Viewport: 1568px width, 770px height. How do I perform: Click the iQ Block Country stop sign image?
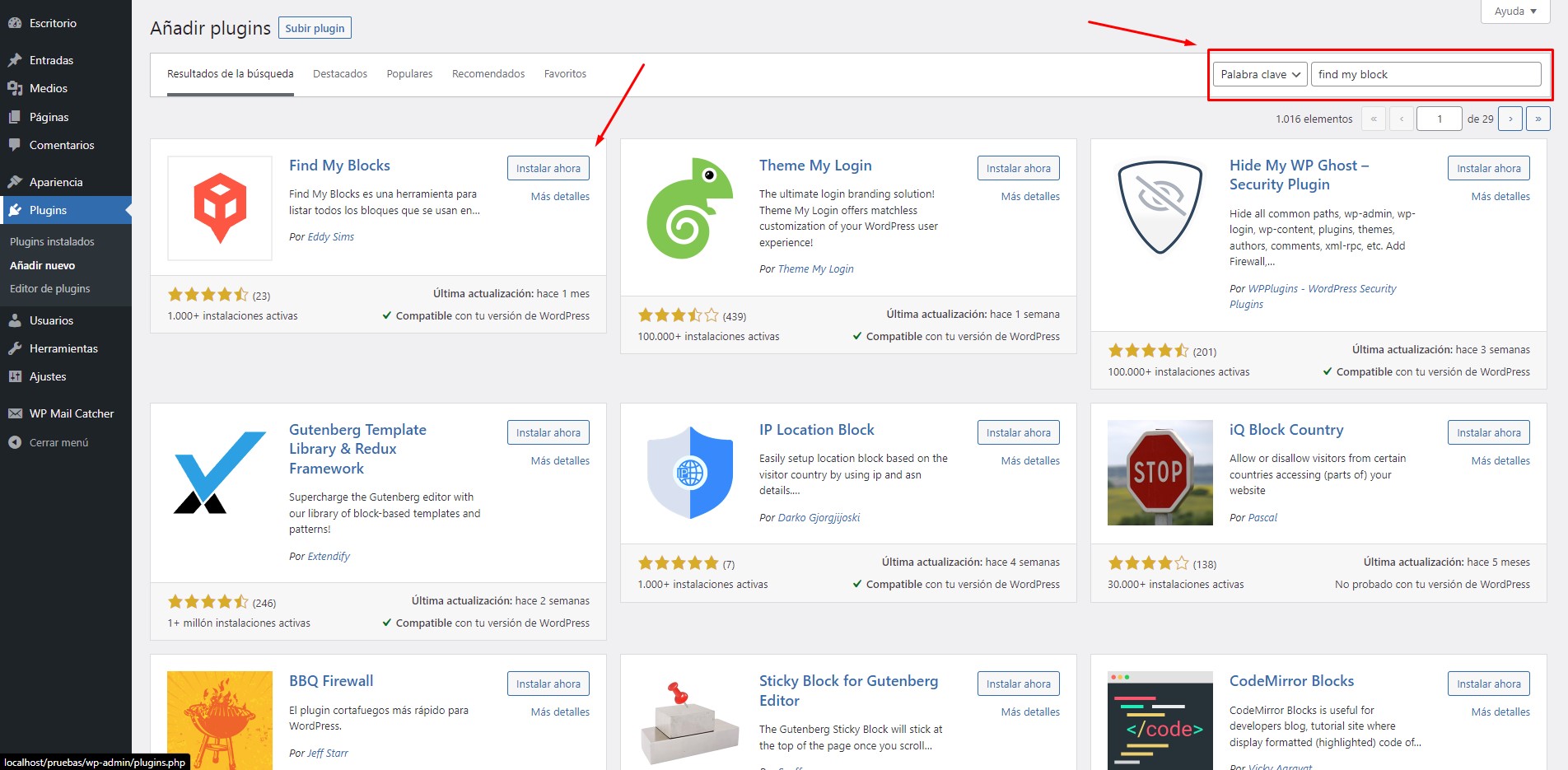pyautogui.click(x=1160, y=473)
